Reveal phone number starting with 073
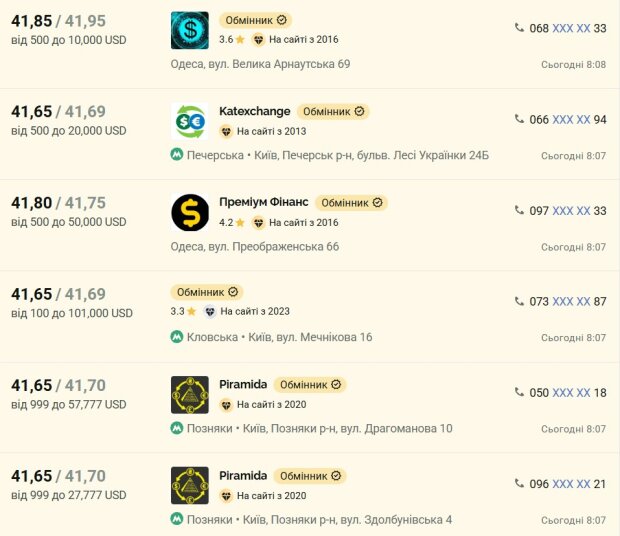 pos(571,302)
